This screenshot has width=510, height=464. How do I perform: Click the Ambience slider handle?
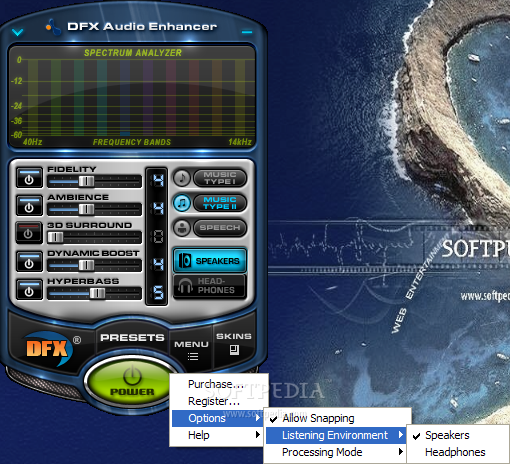pos(86,209)
